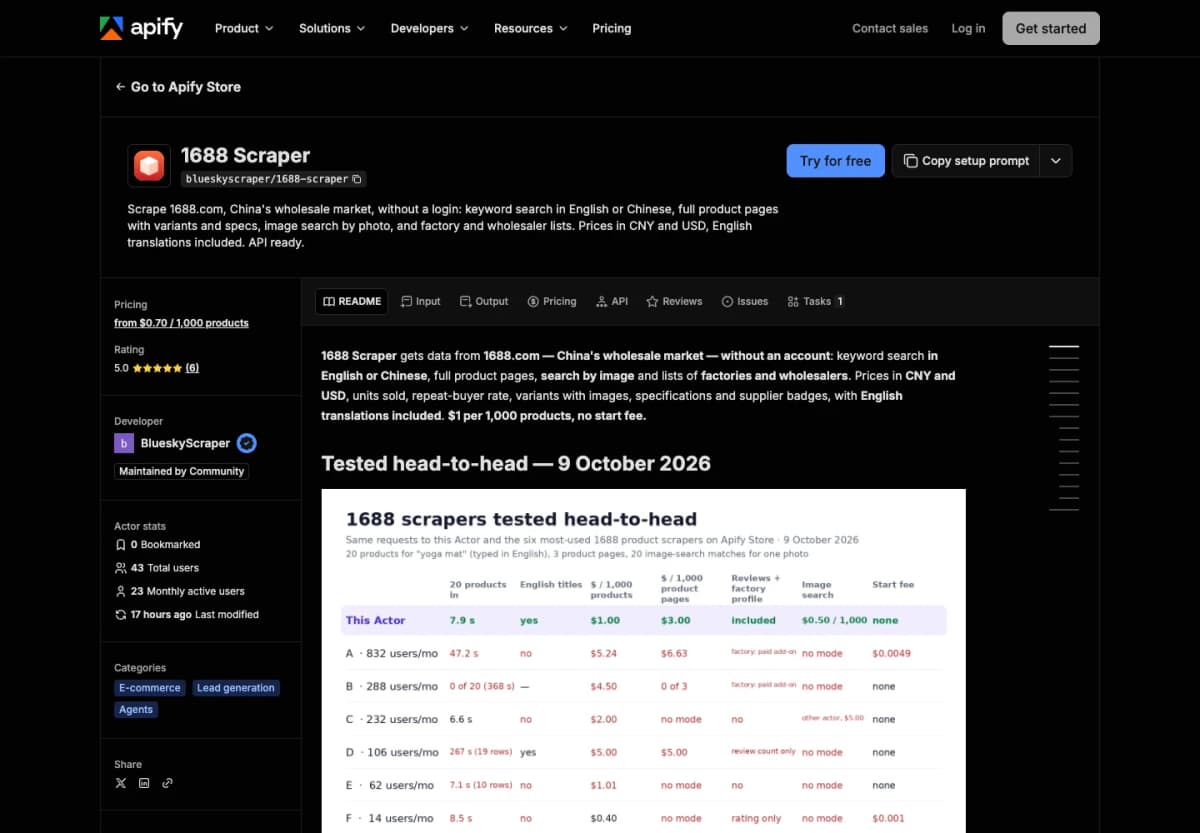Click the Monthly active users icon
The width and height of the screenshot is (1200, 833).
[121, 591]
